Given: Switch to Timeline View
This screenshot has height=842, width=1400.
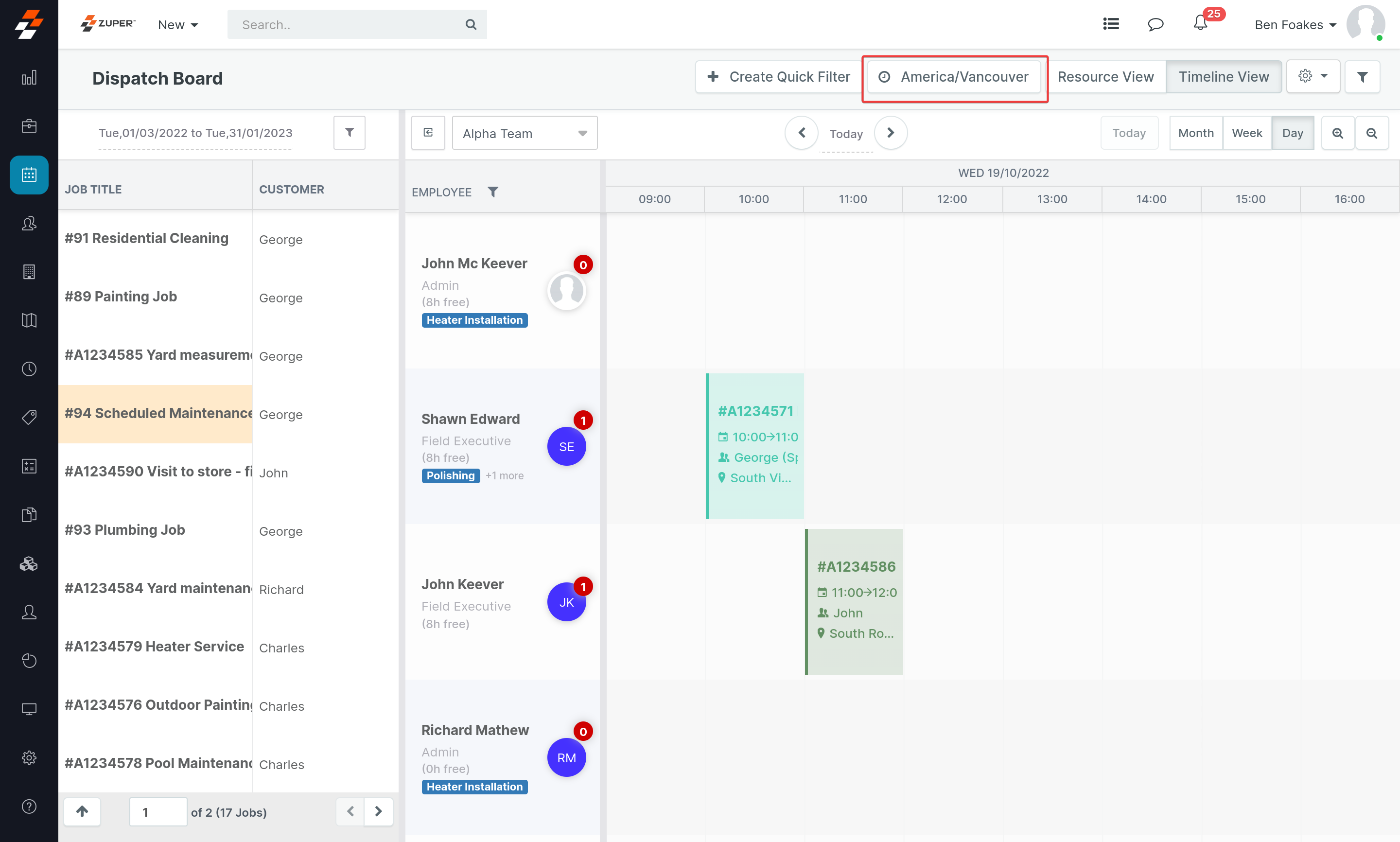Looking at the screenshot, I should click(1224, 77).
